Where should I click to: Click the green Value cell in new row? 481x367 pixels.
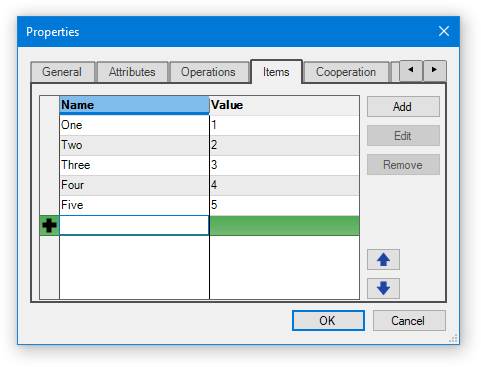pyautogui.click(x=284, y=226)
